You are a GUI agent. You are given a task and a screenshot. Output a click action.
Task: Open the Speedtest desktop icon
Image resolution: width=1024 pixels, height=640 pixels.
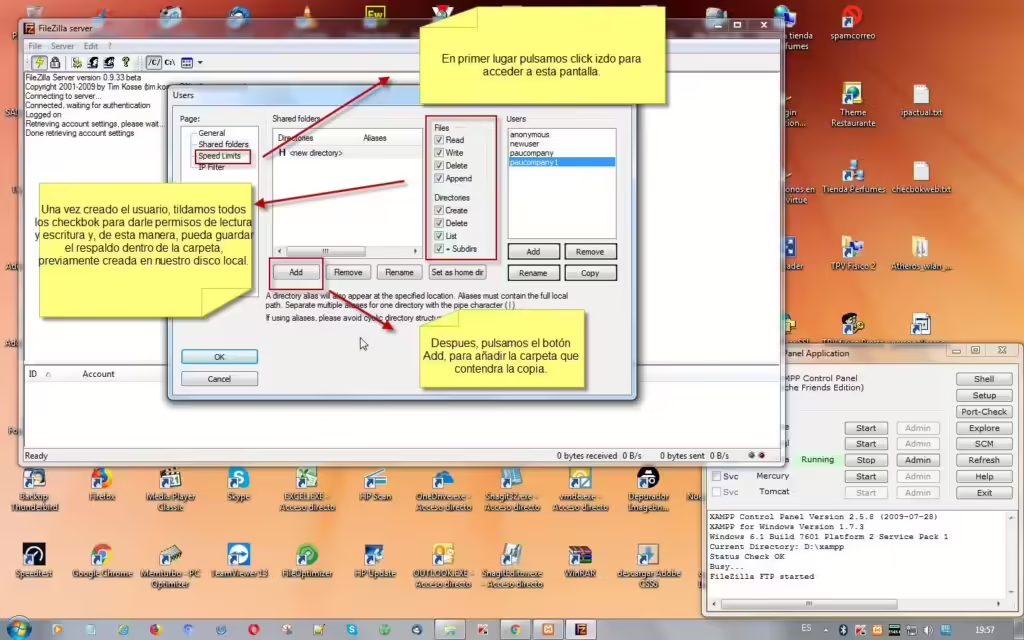tap(34, 560)
